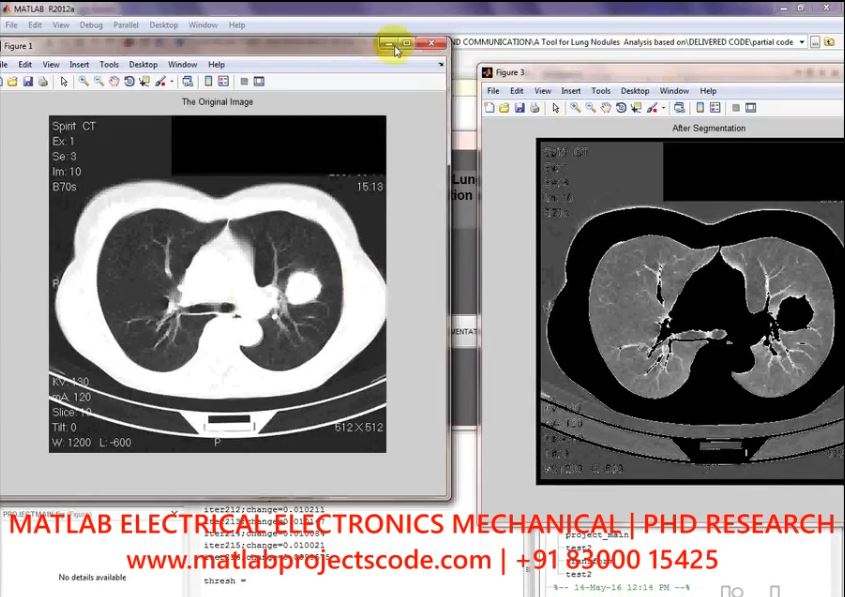Open File menu in Figure 3
This screenshot has width=845, height=597.
(x=493, y=91)
